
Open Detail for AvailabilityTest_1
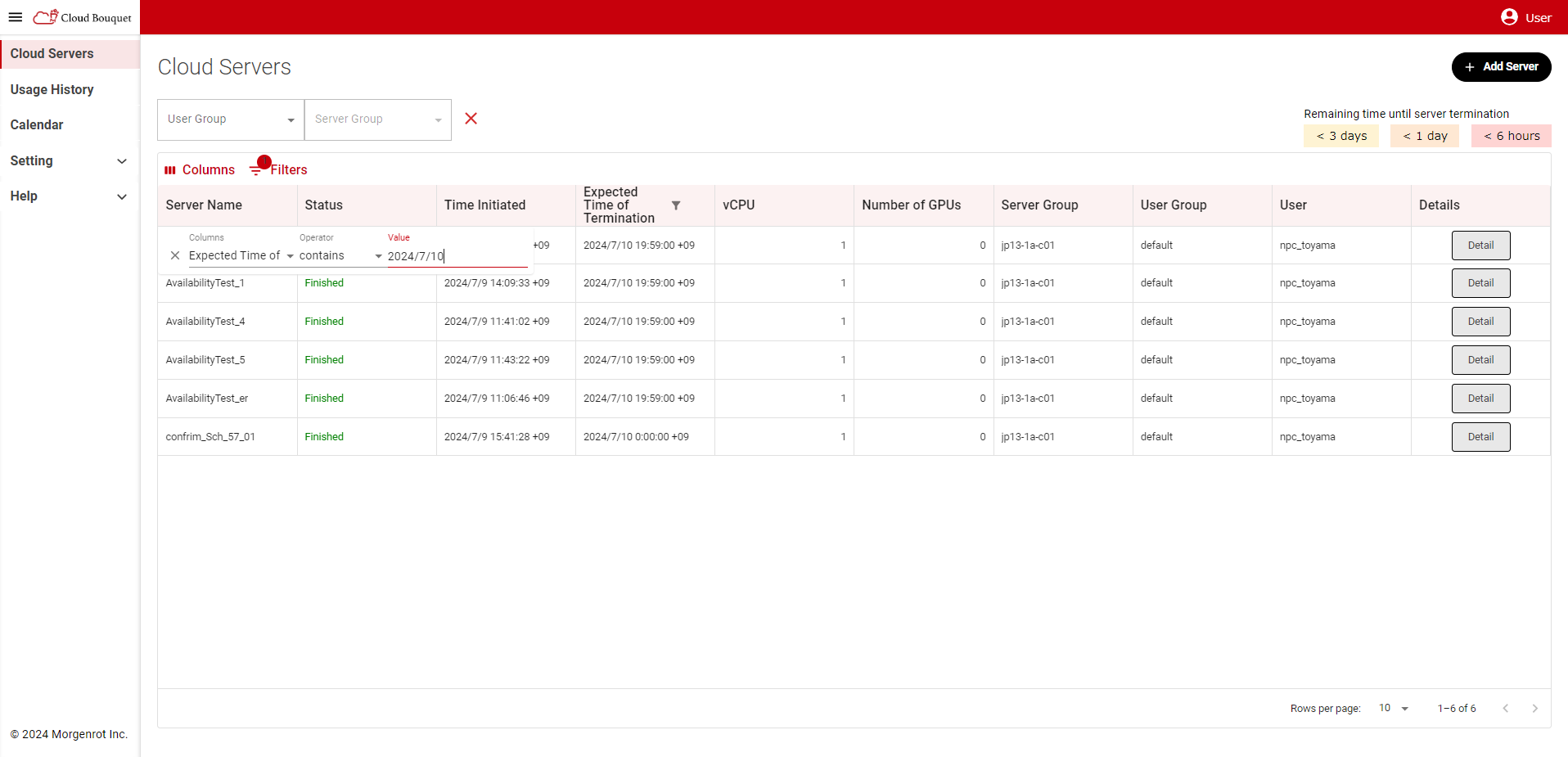pyautogui.click(x=1480, y=283)
